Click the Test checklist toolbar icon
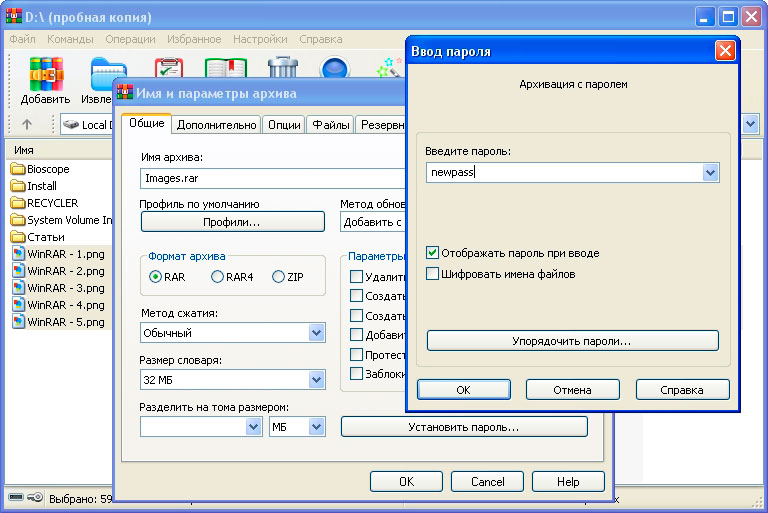This screenshot has width=768, height=513. (x=169, y=68)
